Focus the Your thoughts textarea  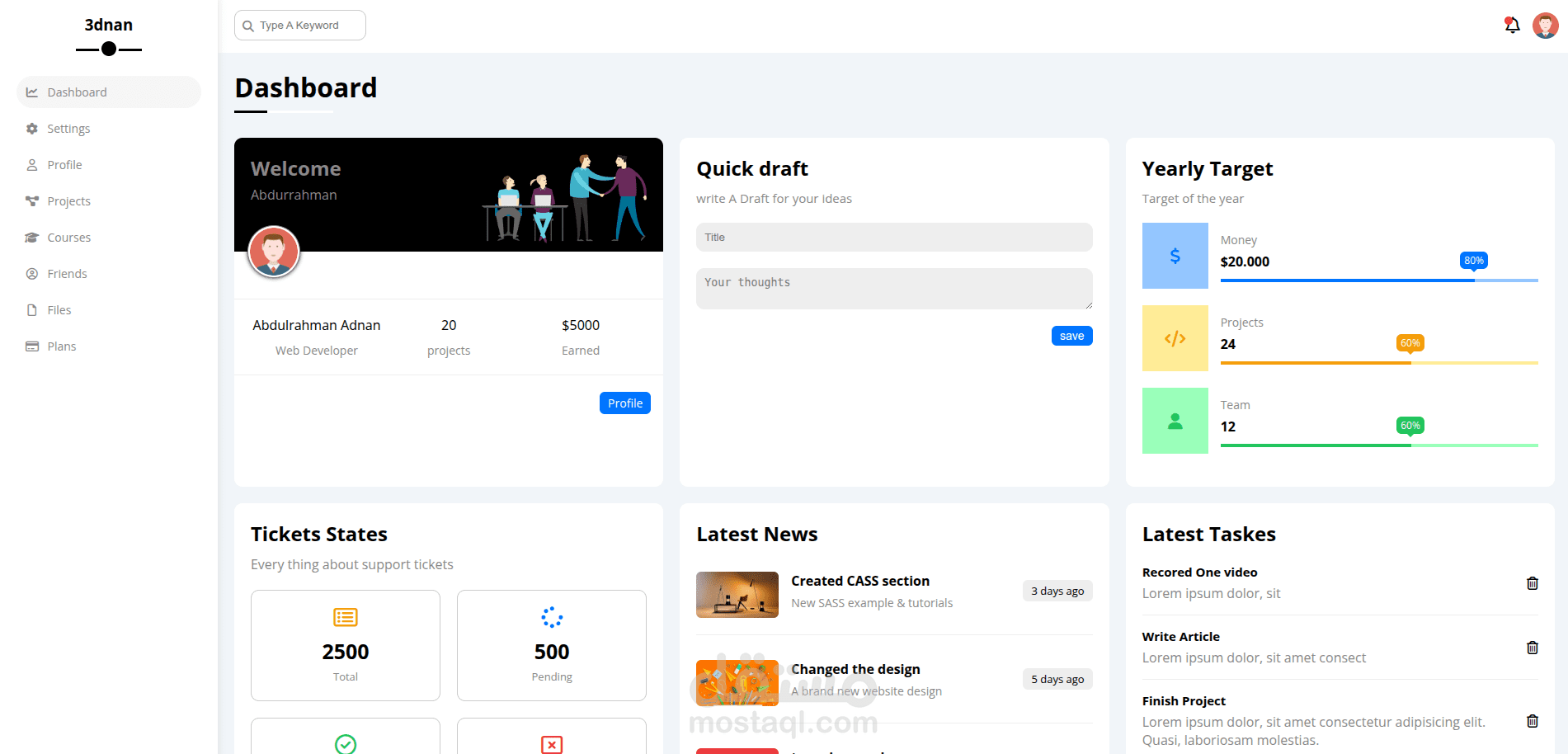(894, 289)
